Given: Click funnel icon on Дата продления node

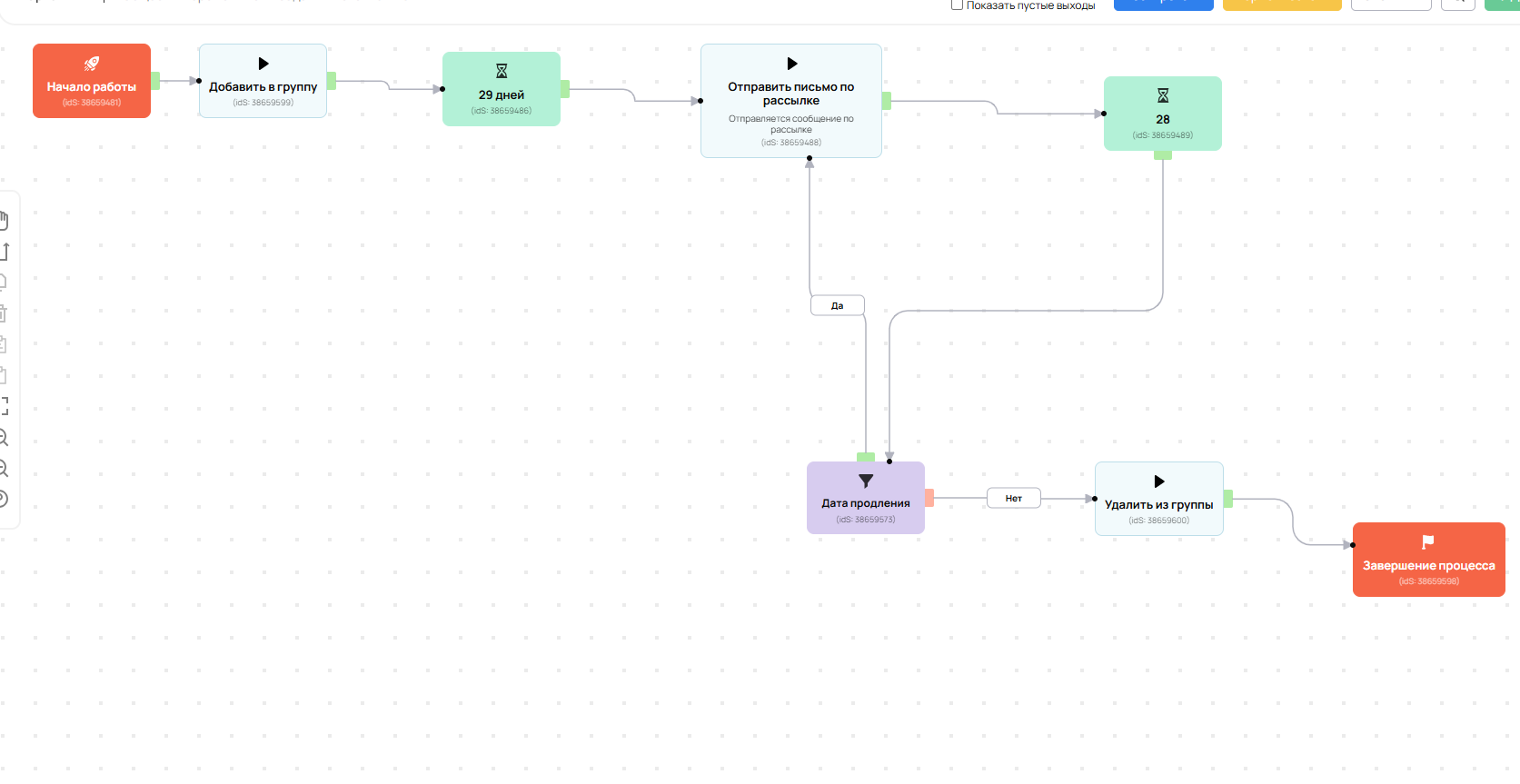Looking at the screenshot, I should [x=866, y=481].
